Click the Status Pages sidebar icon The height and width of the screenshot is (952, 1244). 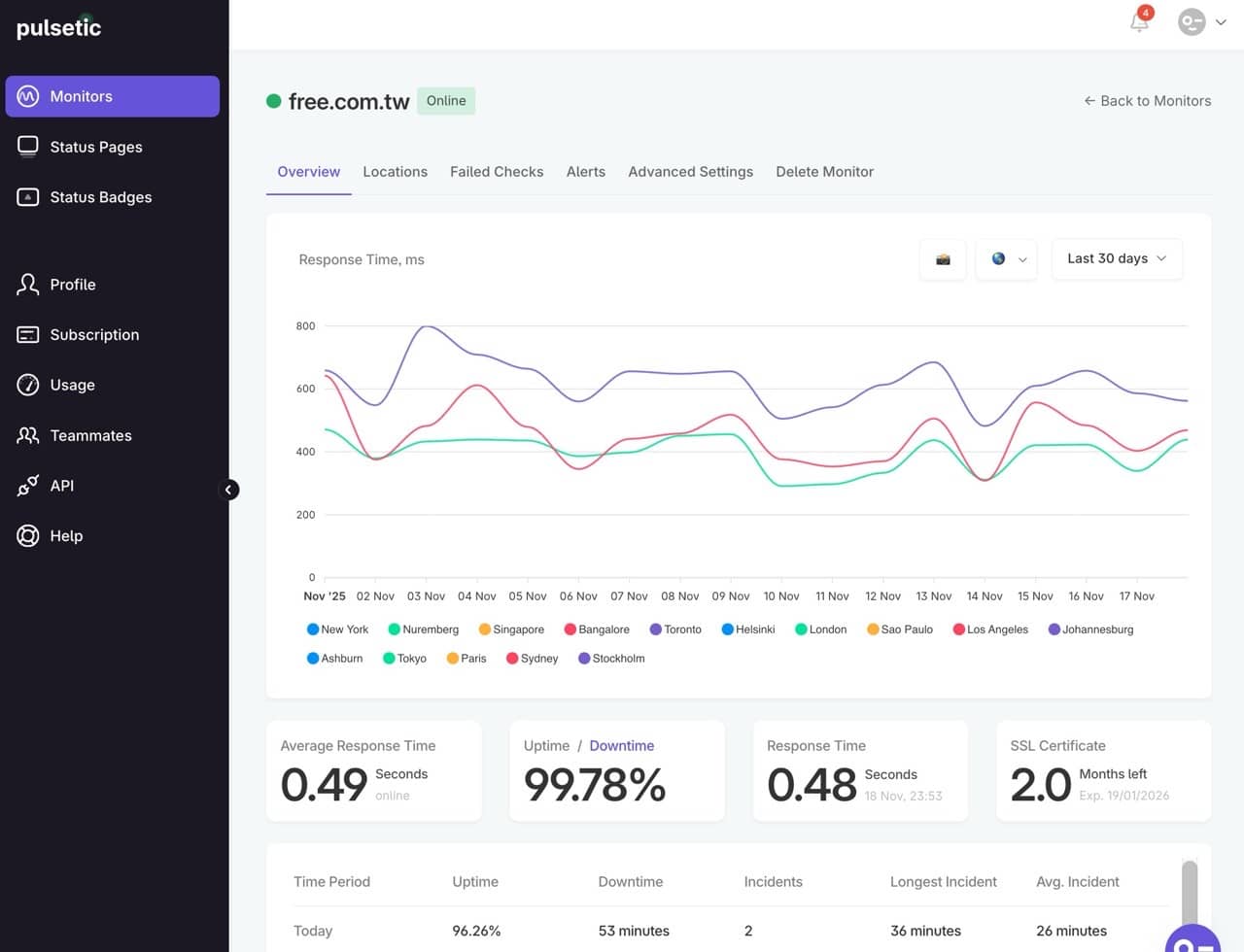(28, 147)
